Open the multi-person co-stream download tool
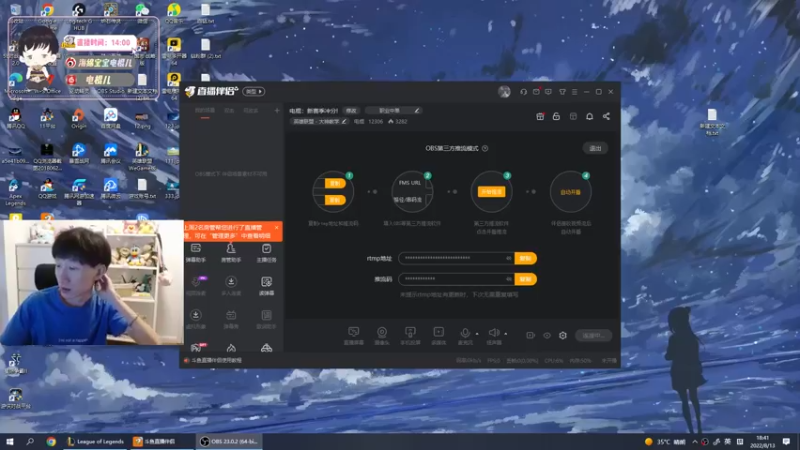This screenshot has width=800, height=450. click(231, 286)
